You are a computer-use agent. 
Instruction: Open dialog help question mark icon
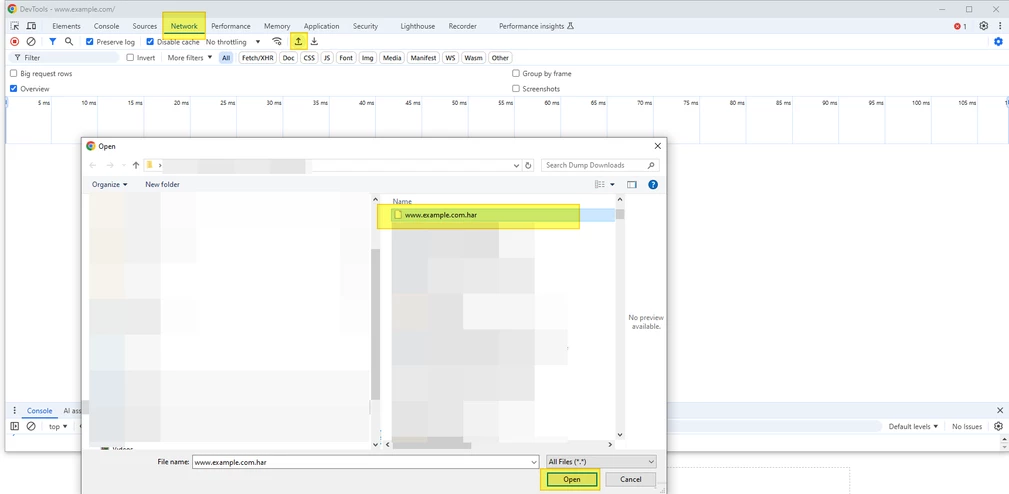pos(653,185)
